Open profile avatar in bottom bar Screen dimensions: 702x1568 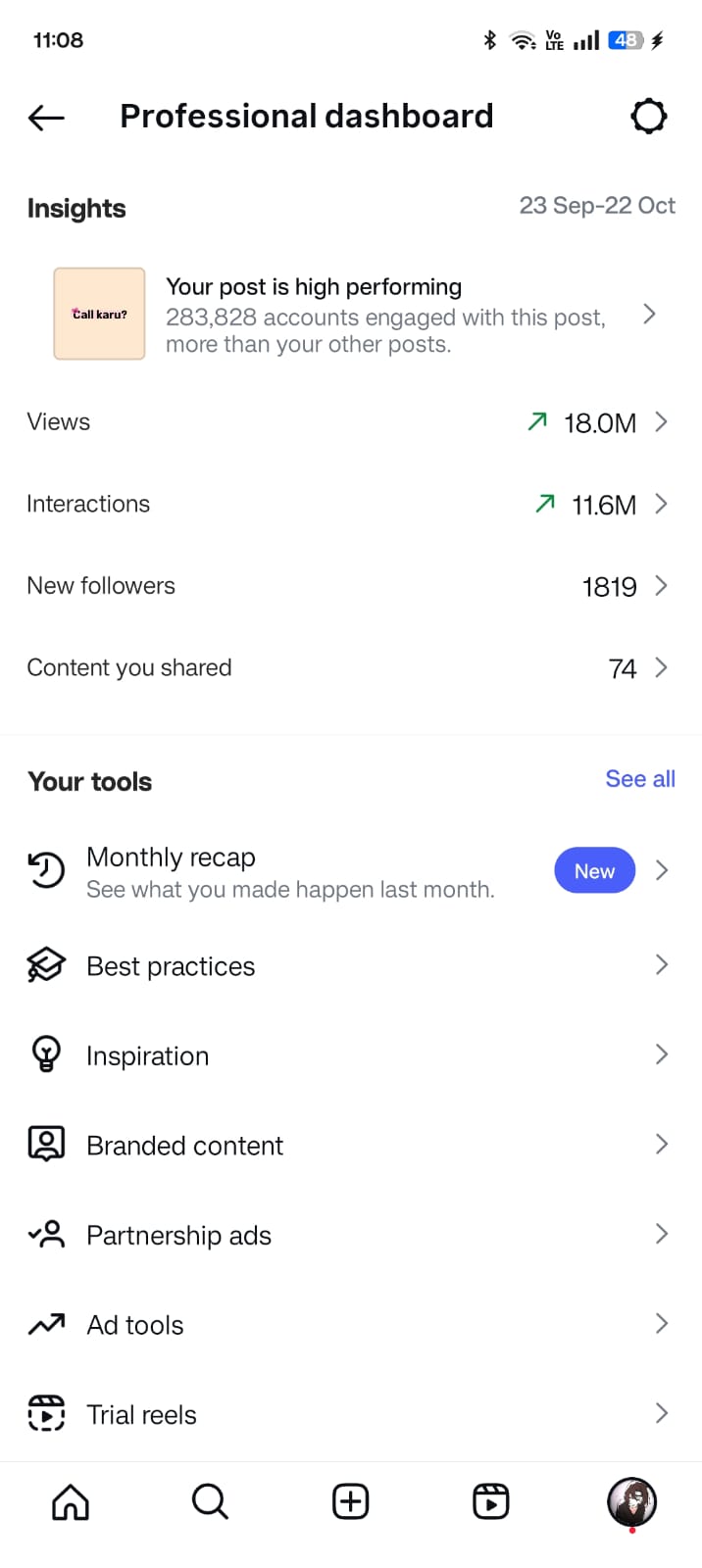point(631,1501)
